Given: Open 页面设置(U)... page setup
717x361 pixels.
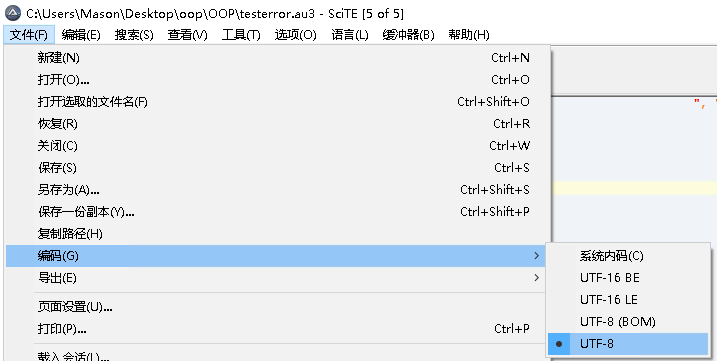Looking at the screenshot, I should [x=278, y=307].
